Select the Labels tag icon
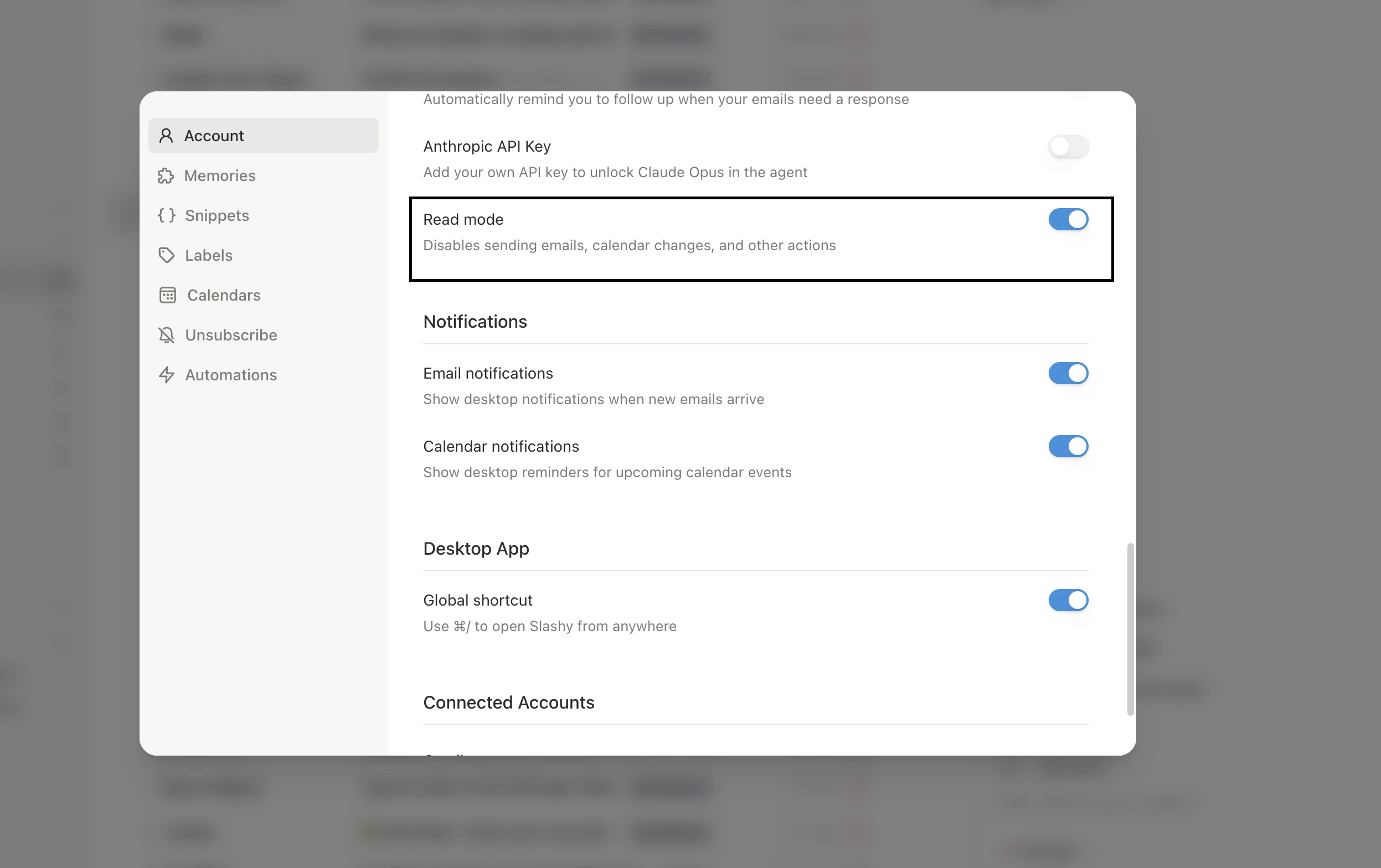This screenshot has width=1381, height=868. [166, 255]
